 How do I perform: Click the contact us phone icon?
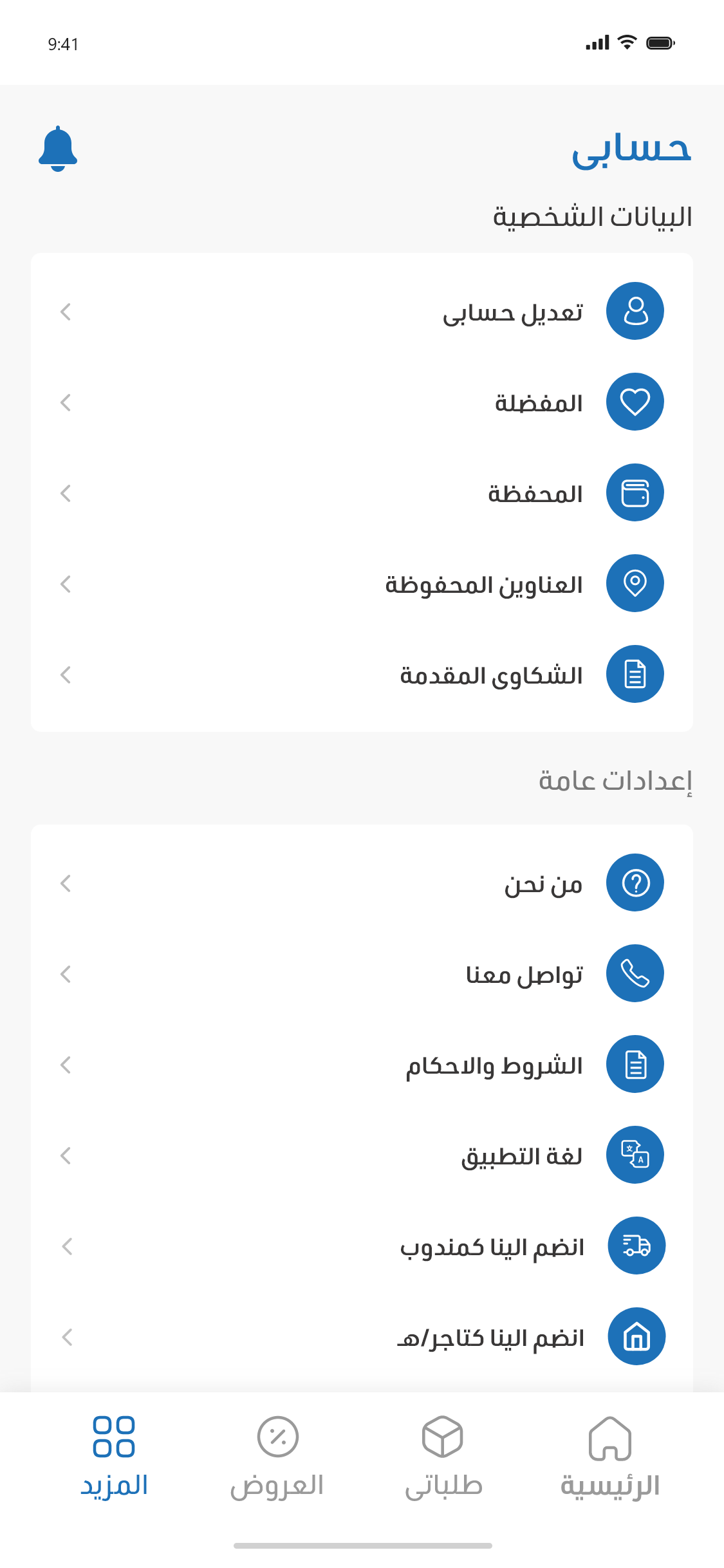(x=635, y=973)
